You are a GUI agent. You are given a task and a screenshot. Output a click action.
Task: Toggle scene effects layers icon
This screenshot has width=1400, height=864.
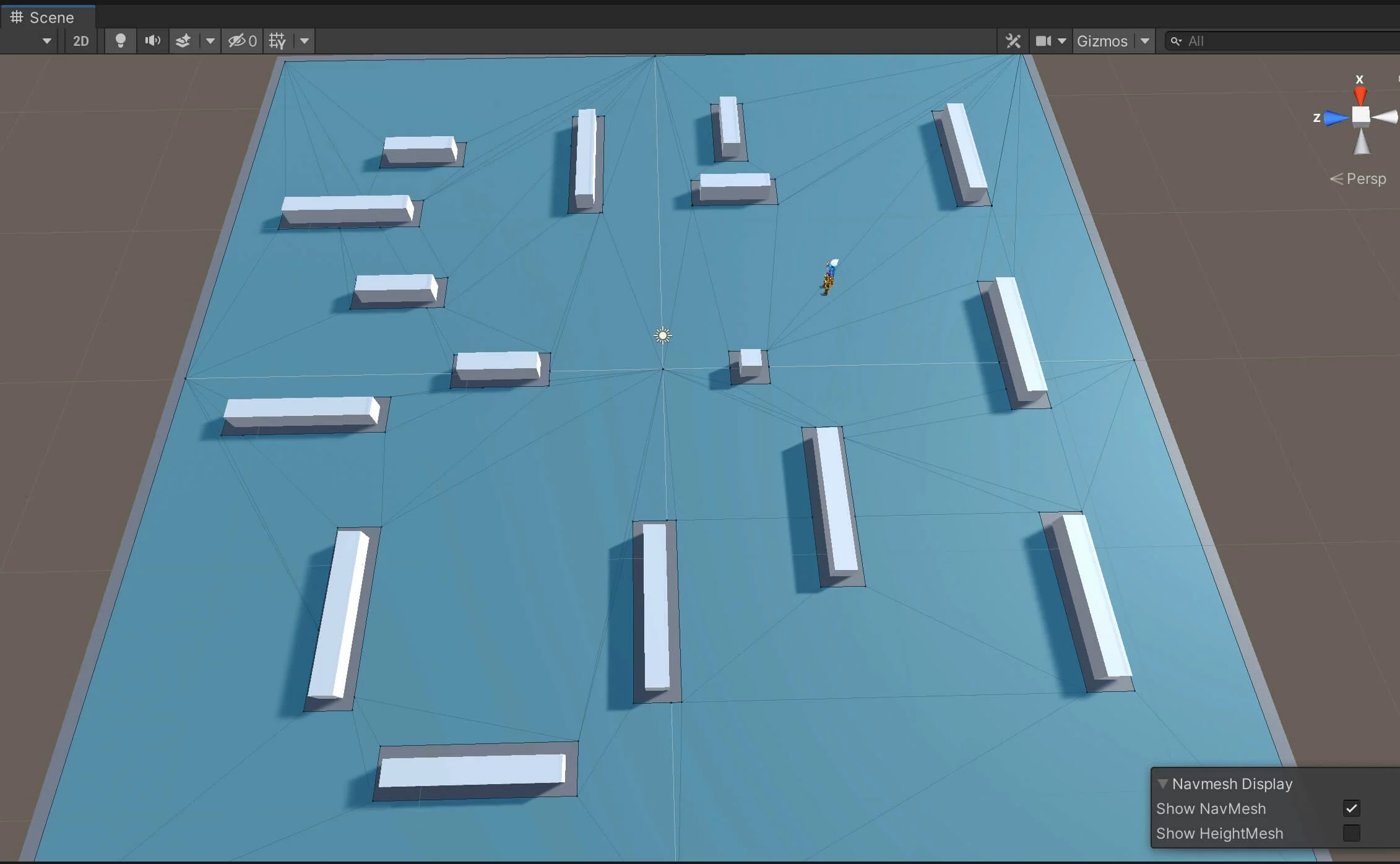(x=183, y=41)
